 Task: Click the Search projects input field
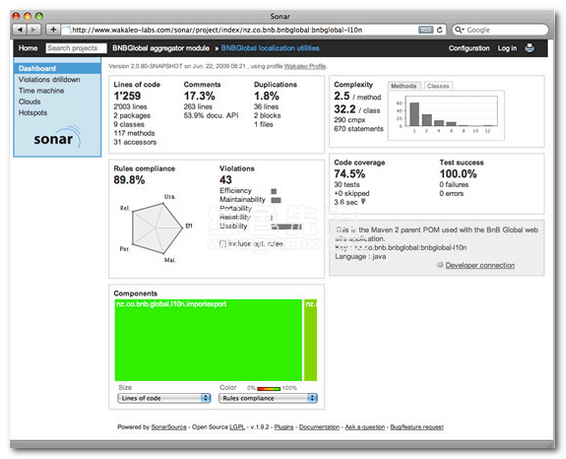pyautogui.click(x=76, y=48)
